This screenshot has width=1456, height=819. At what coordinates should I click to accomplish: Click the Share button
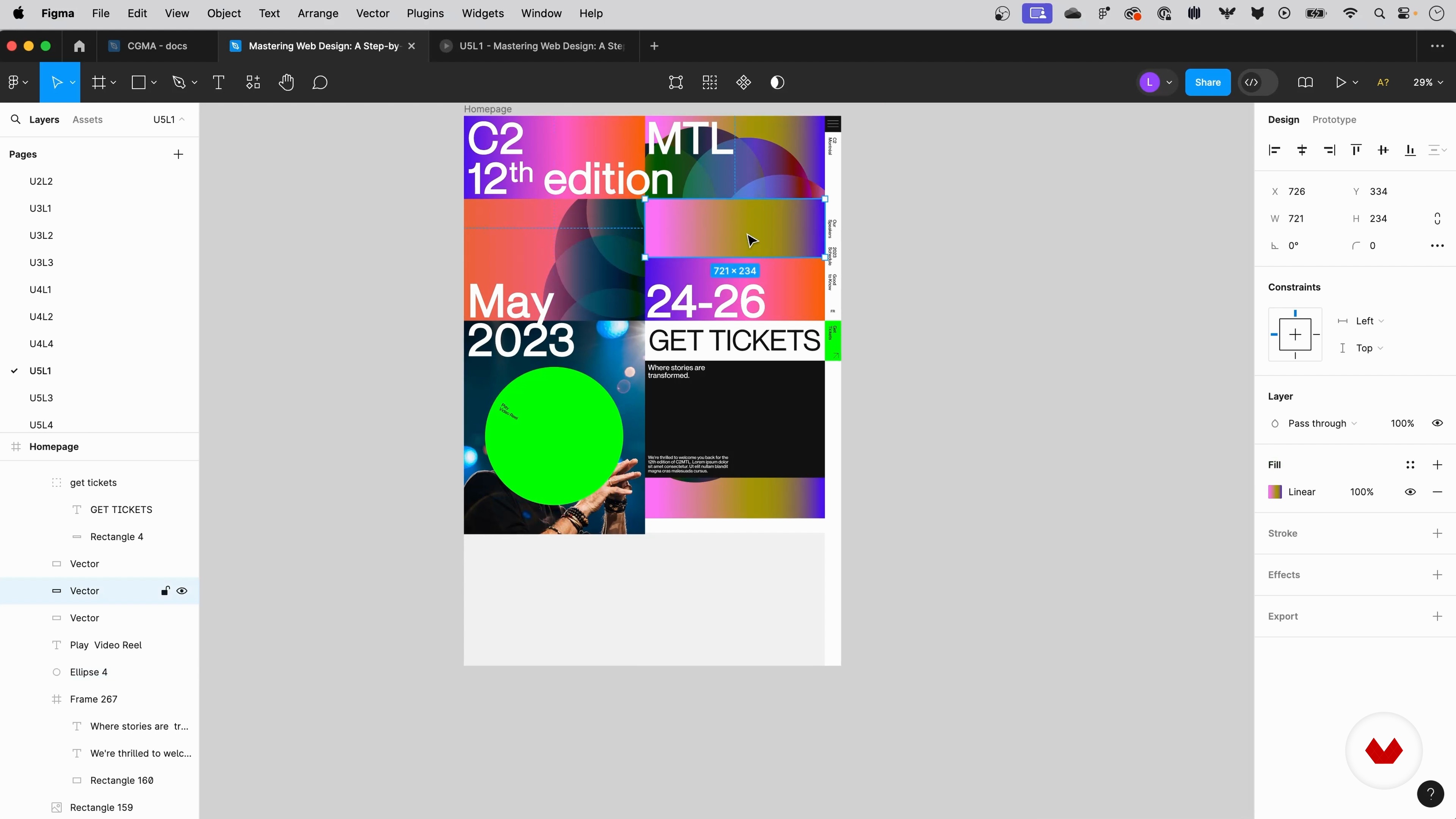tap(1208, 83)
